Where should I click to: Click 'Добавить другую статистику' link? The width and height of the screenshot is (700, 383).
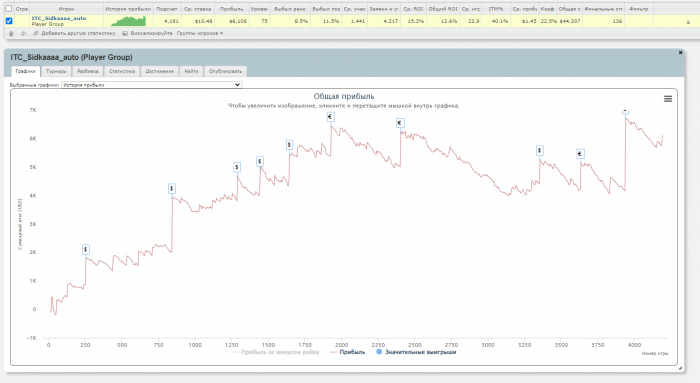pos(78,33)
